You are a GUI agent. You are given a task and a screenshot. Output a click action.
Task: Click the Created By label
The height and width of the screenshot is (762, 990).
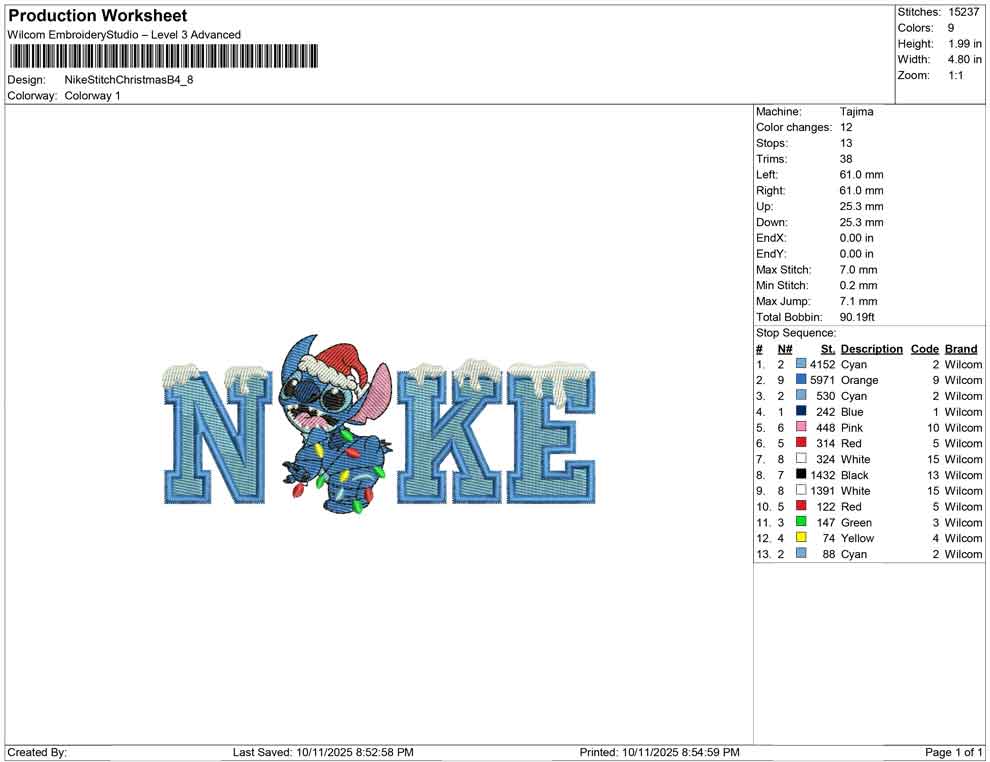pos(37,752)
